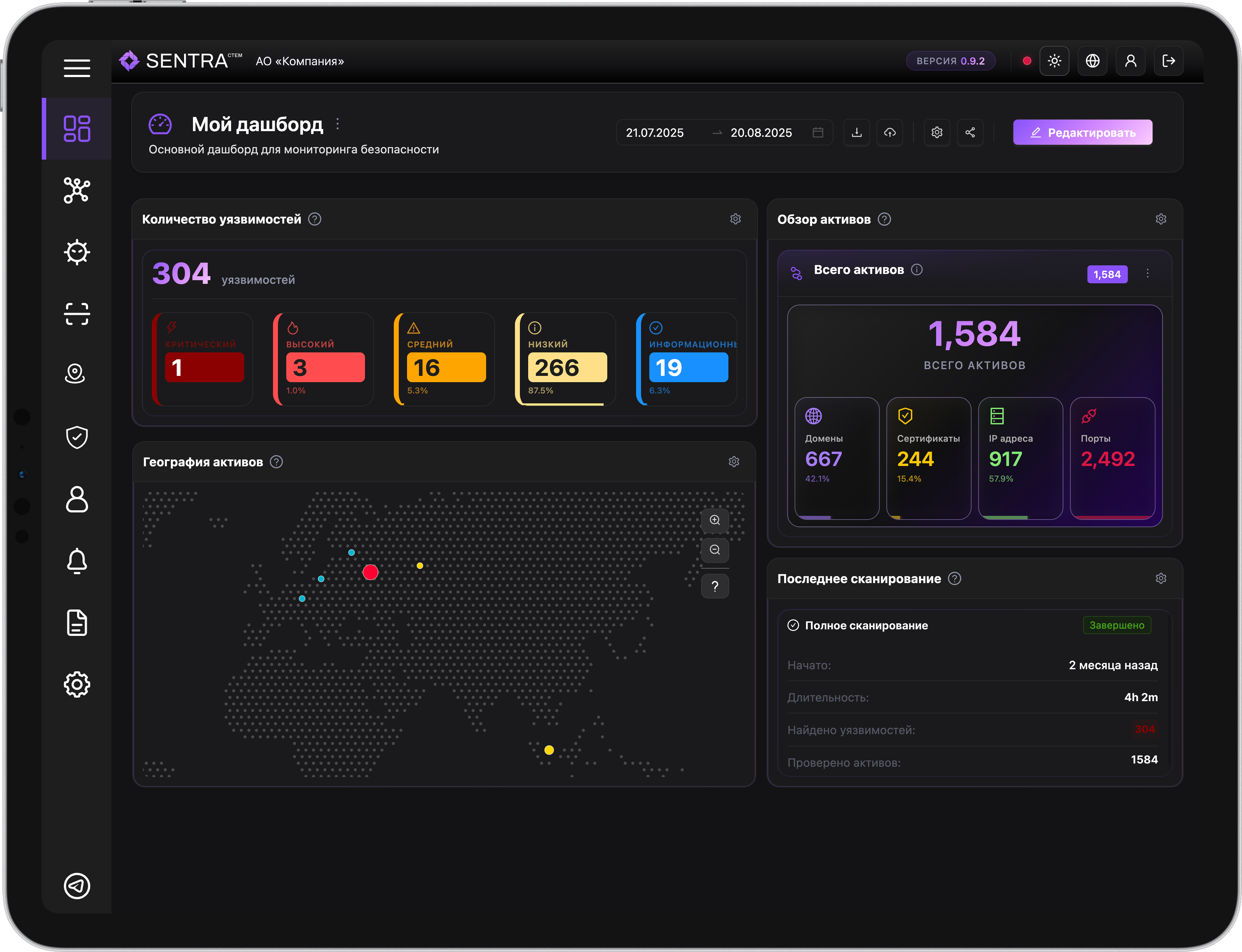Screen dimensions: 1242x952
Task: Open the Домены 667 card
Action: 837,459
